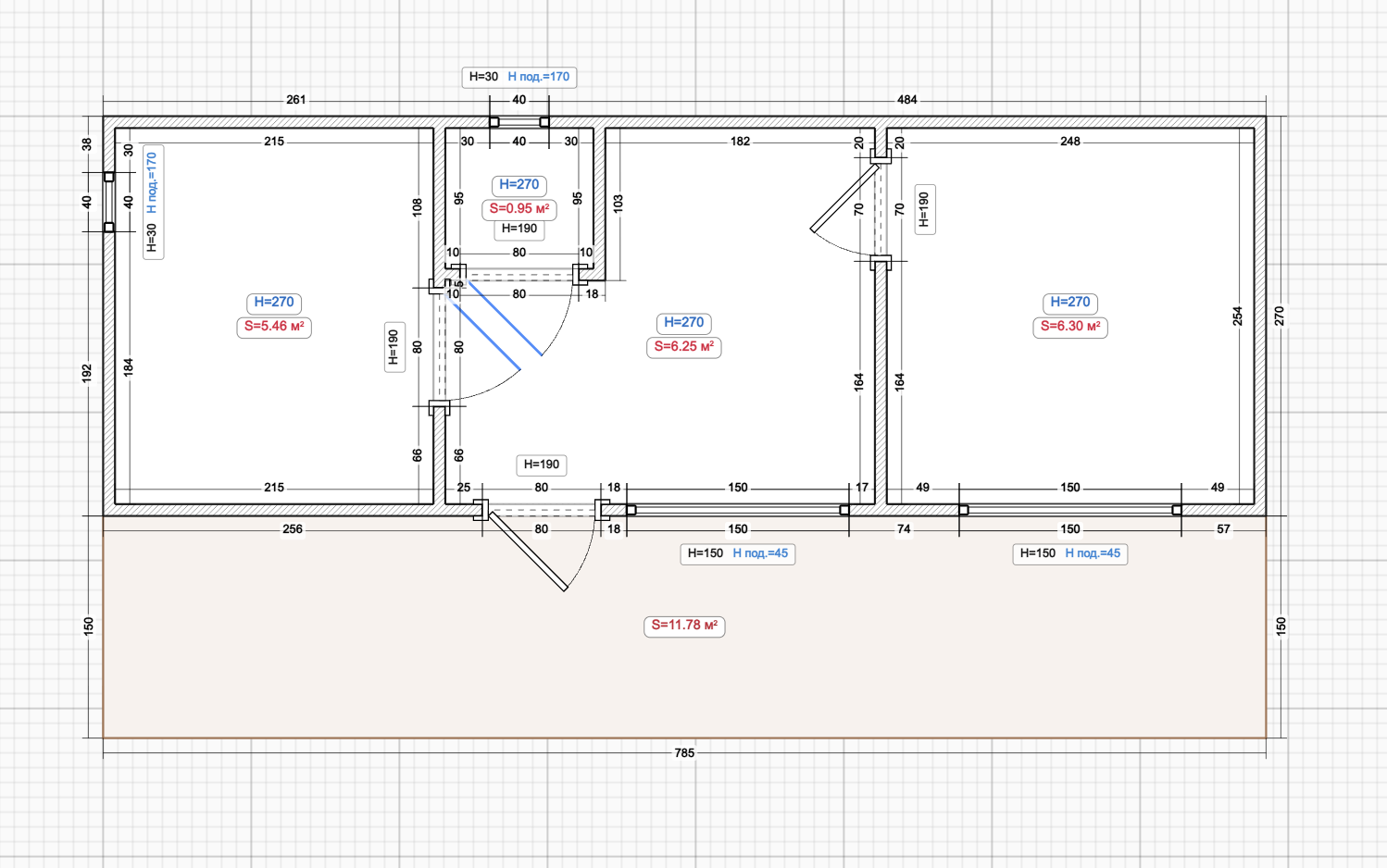Screen dimensions: 1387x868
Task: Click the S=6.30 м² right room label
Action: pos(1069,327)
